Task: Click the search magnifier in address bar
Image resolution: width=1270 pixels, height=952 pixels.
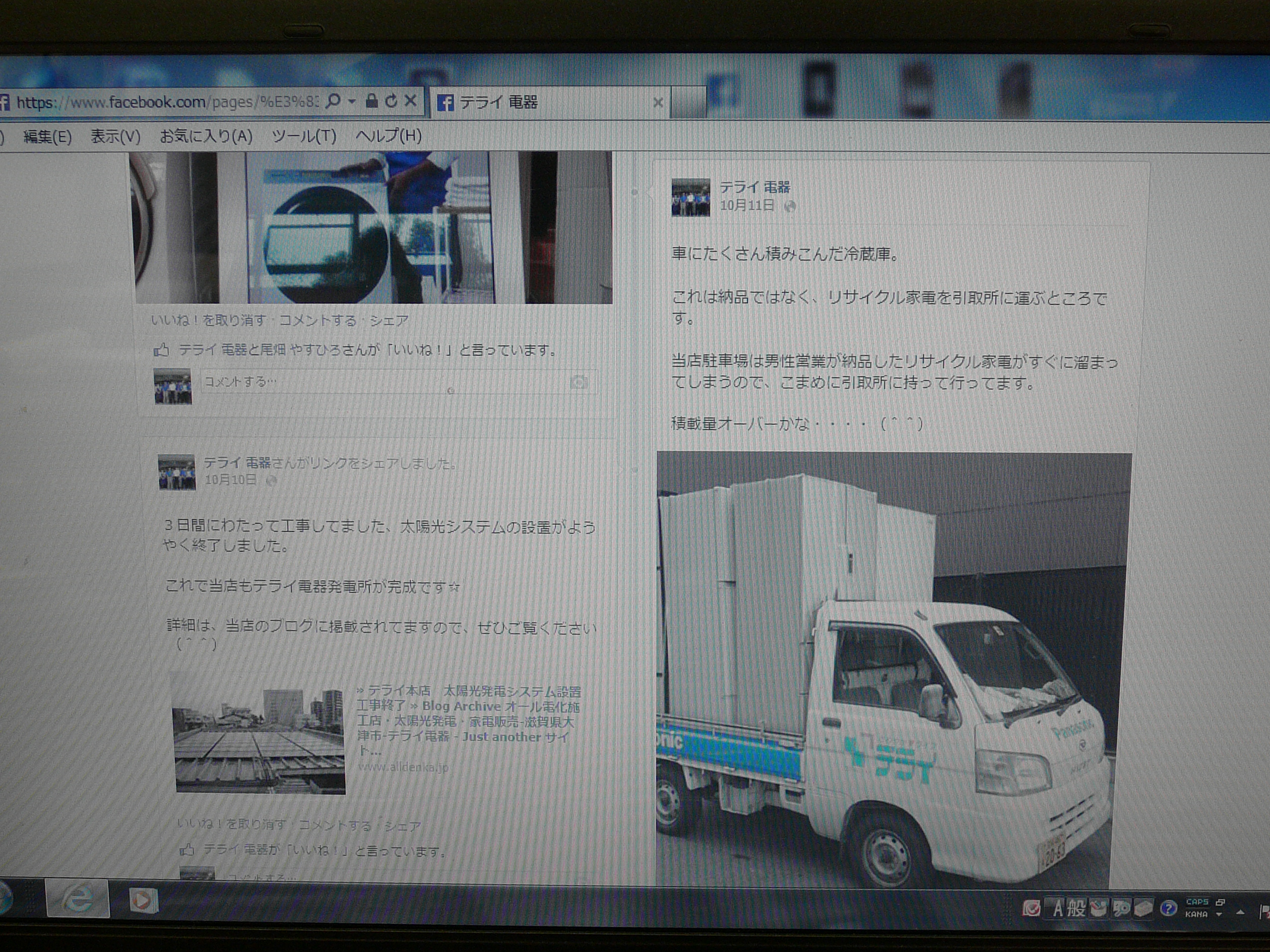Action: pyautogui.click(x=332, y=102)
